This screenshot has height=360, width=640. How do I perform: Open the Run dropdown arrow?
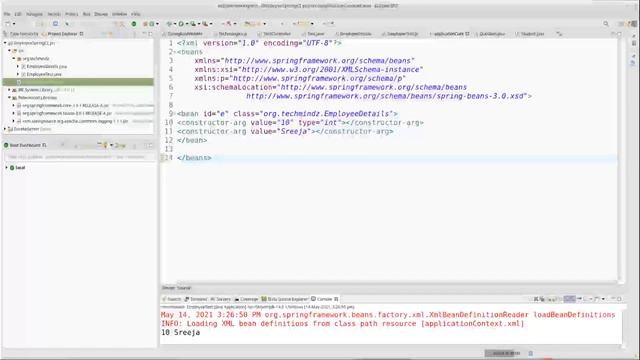[x=187, y=24]
